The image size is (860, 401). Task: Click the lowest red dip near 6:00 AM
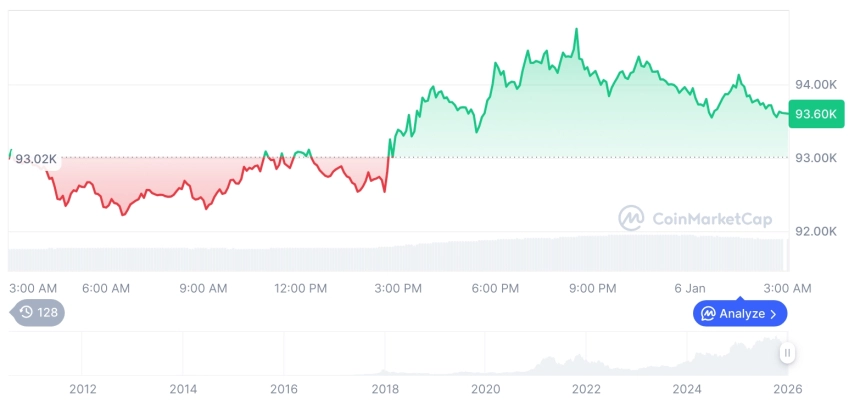coord(123,213)
